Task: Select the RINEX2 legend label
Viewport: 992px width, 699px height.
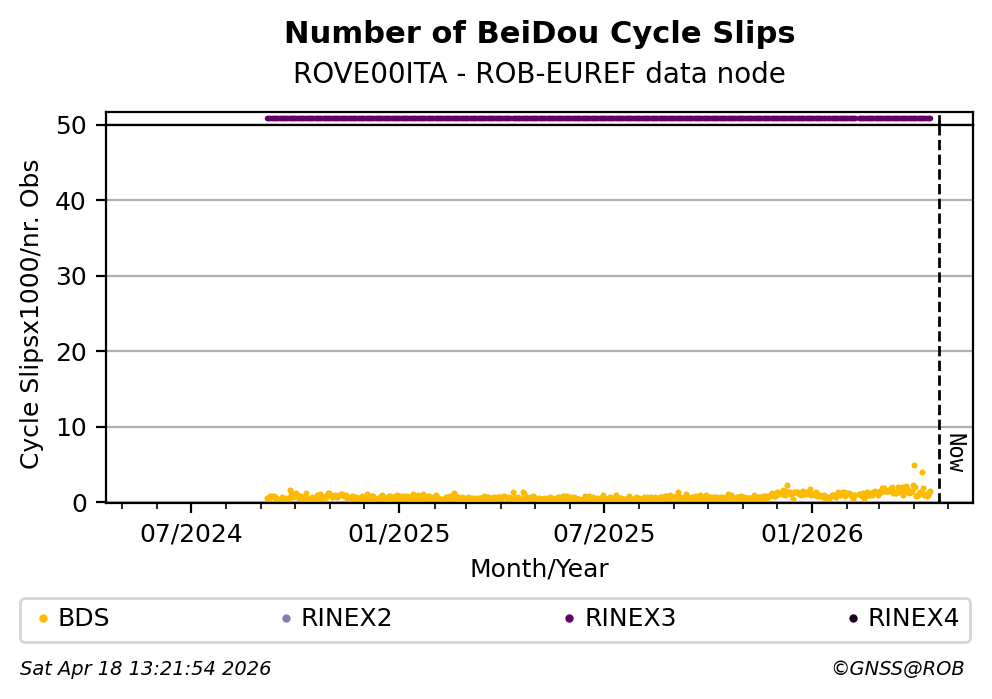Action: pos(346,619)
